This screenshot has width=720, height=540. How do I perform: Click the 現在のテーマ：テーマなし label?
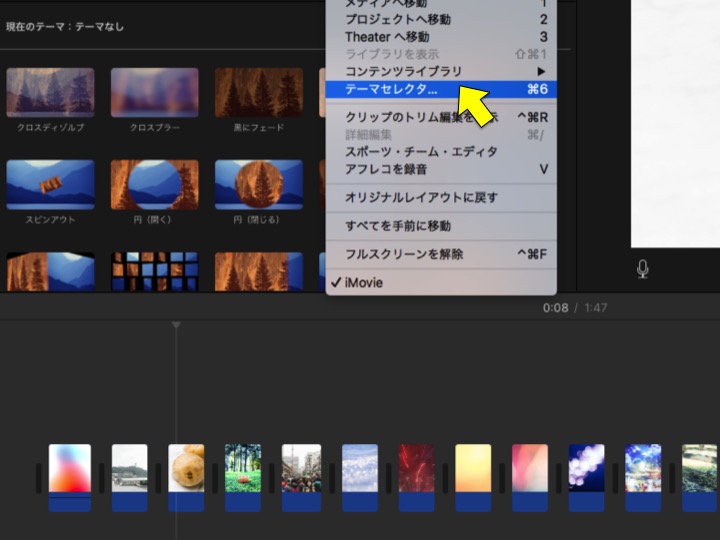click(65, 27)
